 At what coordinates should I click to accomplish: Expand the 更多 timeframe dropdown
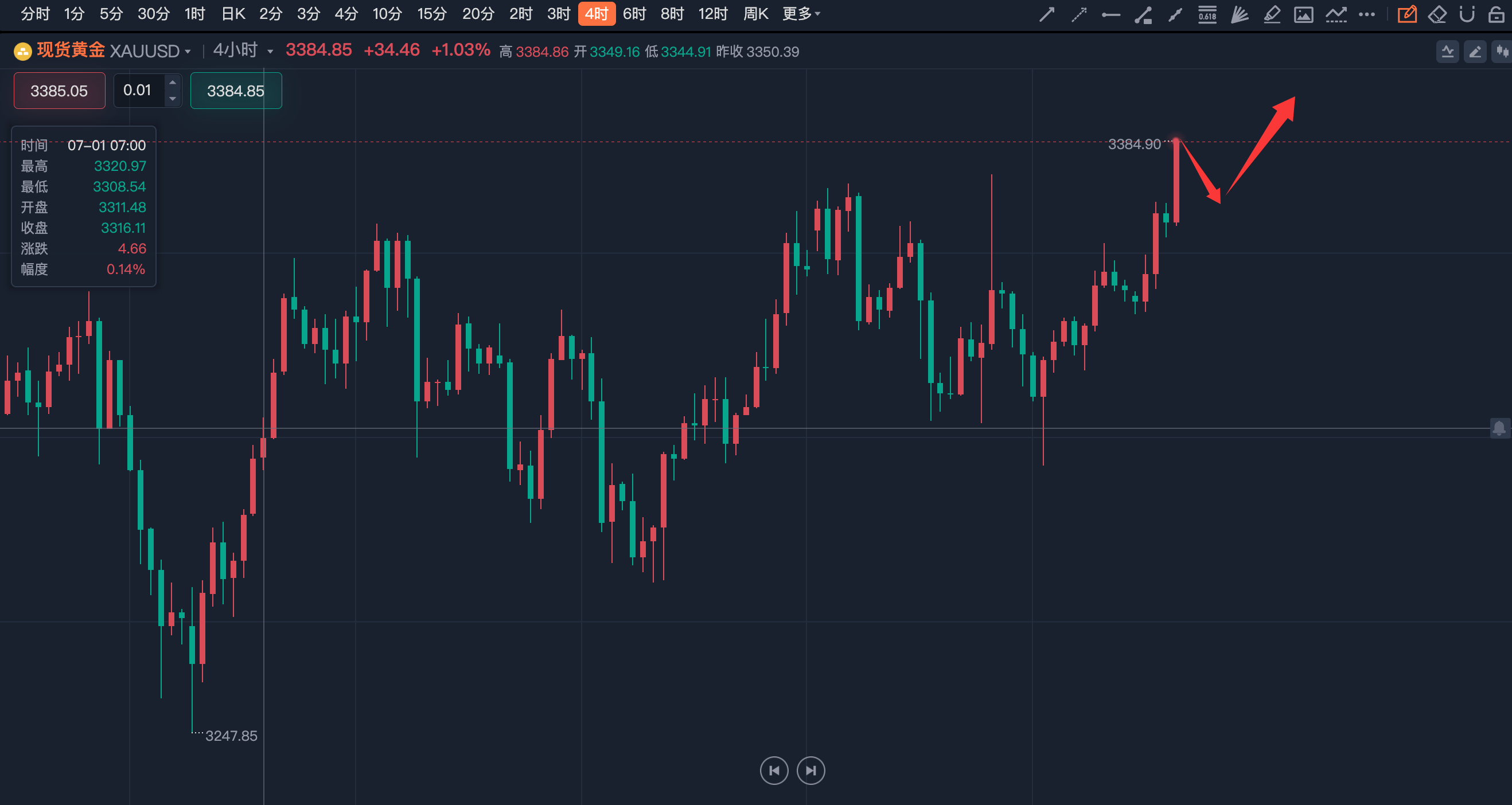(x=801, y=14)
